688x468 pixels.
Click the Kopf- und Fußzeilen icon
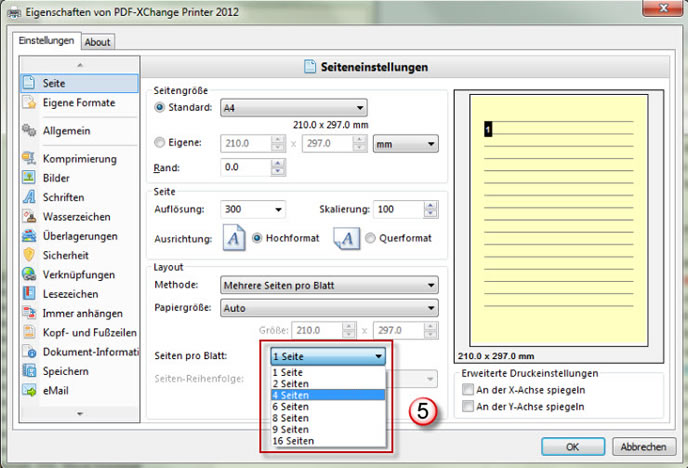pyautogui.click(x=29, y=332)
